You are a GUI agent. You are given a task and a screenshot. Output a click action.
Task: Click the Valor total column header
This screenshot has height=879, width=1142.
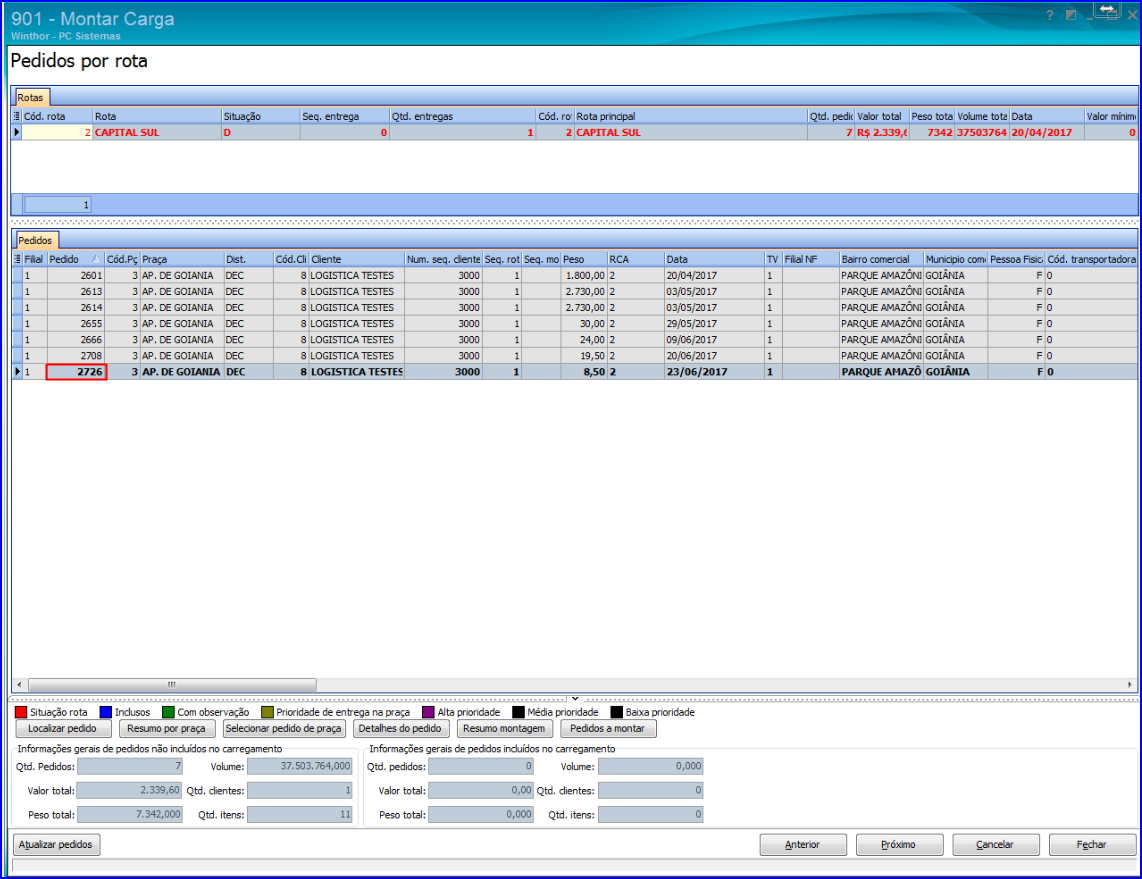[881, 116]
